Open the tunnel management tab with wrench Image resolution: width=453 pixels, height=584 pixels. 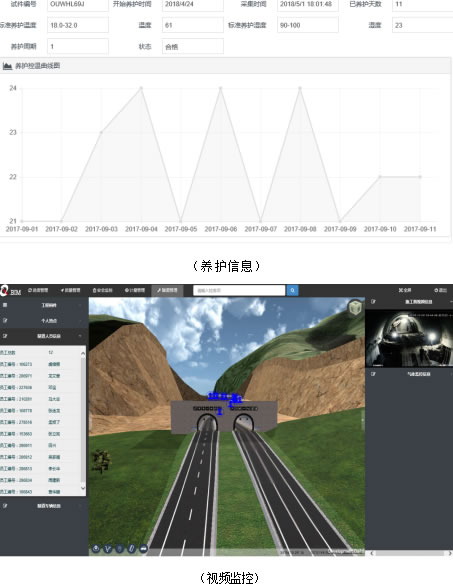167,290
